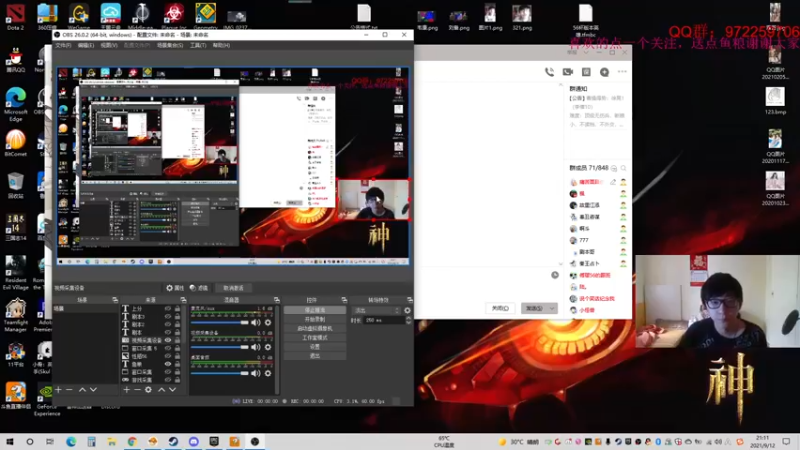Click the start virtual camera button
Image resolution: width=800 pixels, height=450 pixels.
[315, 329]
